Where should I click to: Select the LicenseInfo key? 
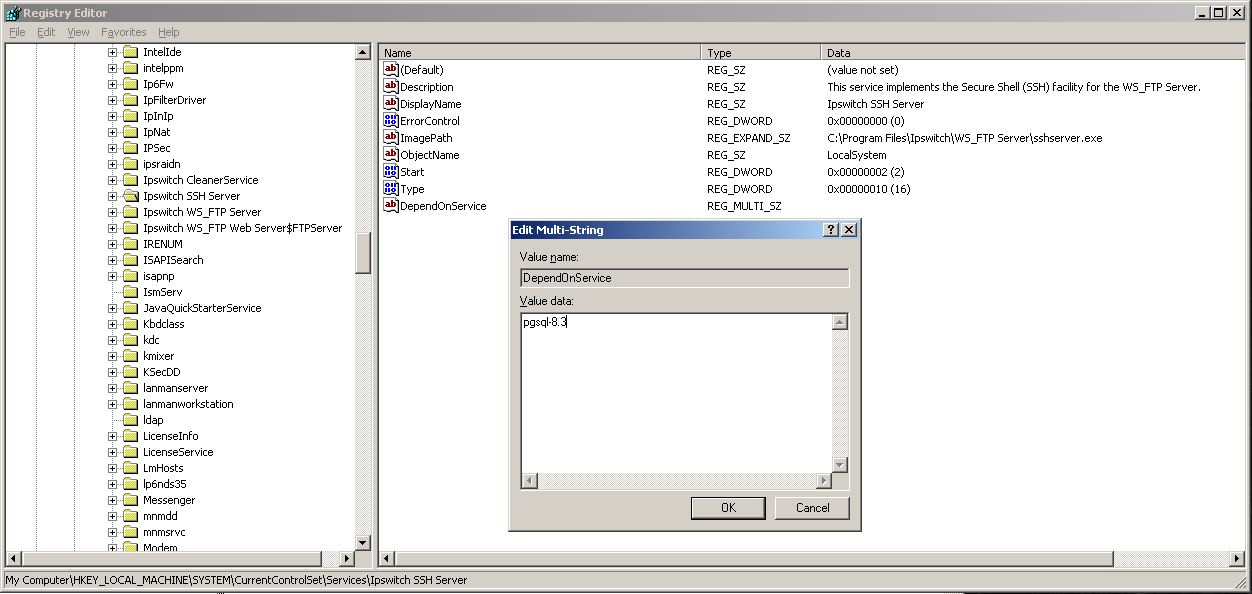point(171,436)
